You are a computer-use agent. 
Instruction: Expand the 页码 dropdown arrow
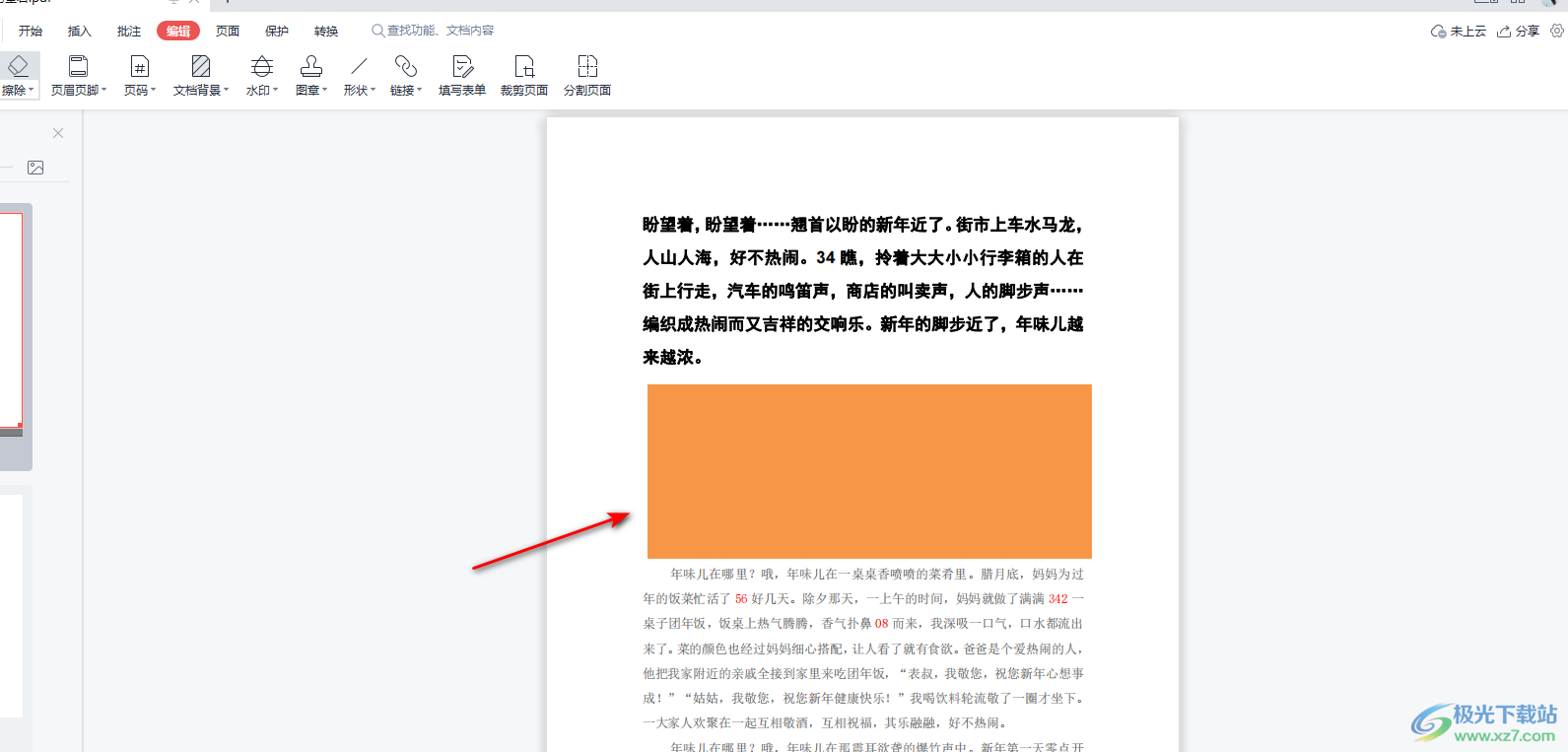point(154,90)
